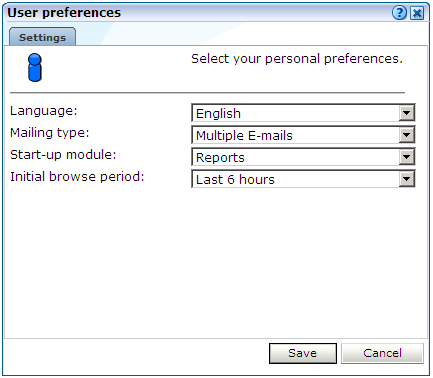Open the Language combo box showing English
433x378 pixels.
[303, 113]
